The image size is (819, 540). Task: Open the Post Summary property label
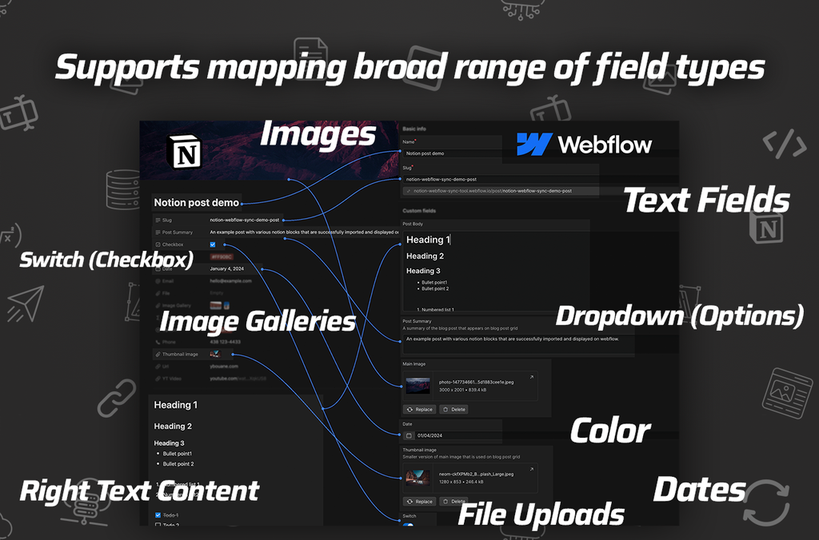point(177,232)
